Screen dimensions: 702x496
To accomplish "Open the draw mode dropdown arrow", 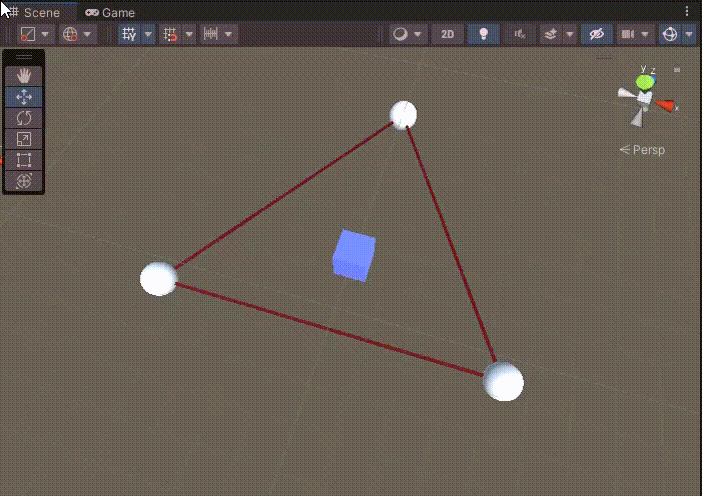I will point(418,34).
